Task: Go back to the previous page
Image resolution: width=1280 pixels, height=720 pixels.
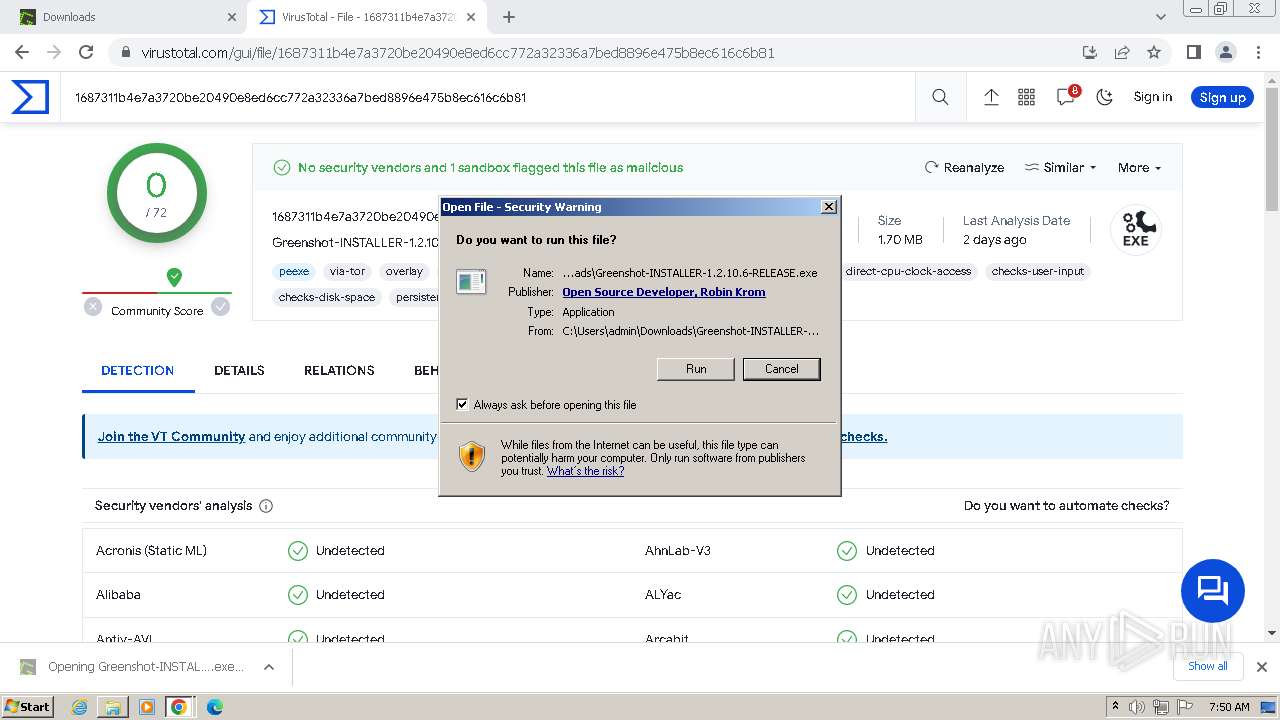Action: point(22,52)
